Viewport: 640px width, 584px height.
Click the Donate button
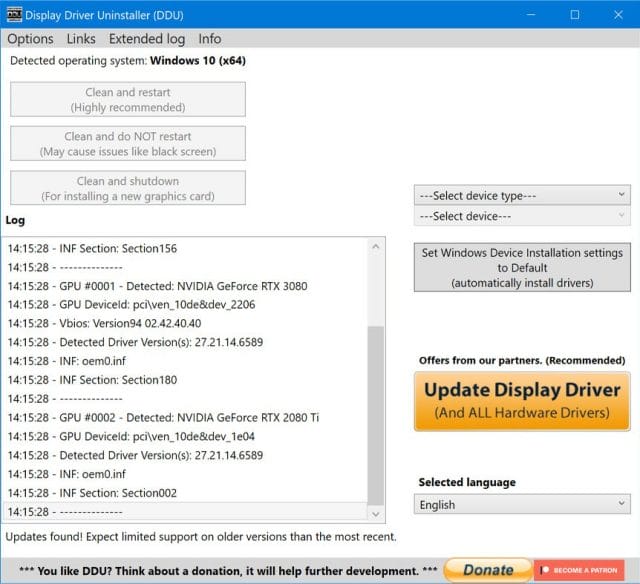tap(488, 570)
